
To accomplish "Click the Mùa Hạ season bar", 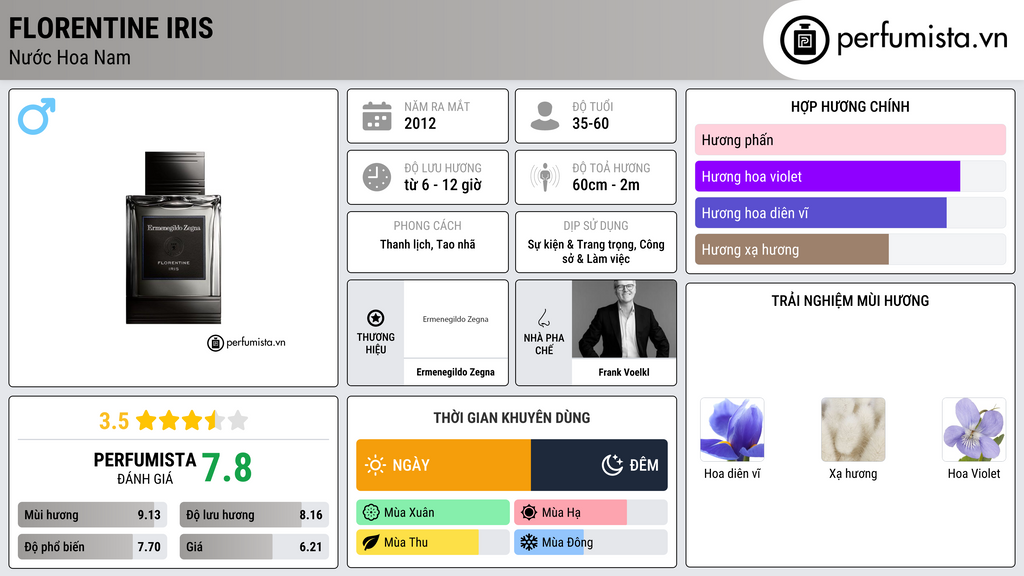I will pyautogui.click(x=590, y=513).
